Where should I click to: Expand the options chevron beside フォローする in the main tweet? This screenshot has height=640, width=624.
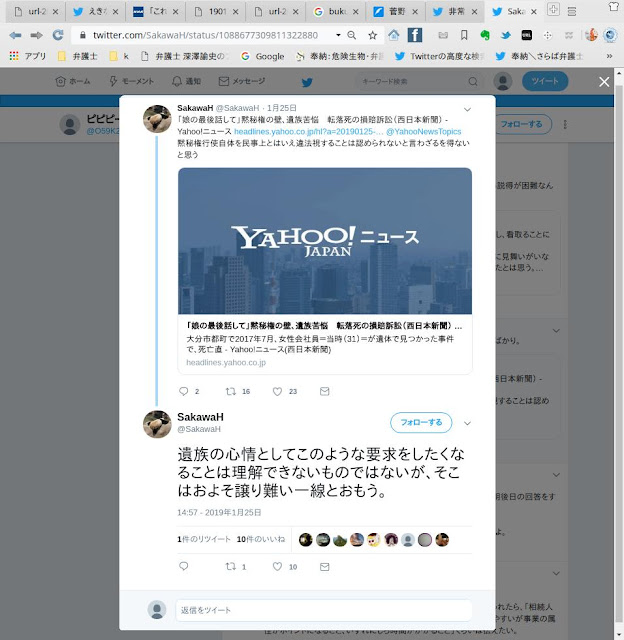[x=467, y=423]
